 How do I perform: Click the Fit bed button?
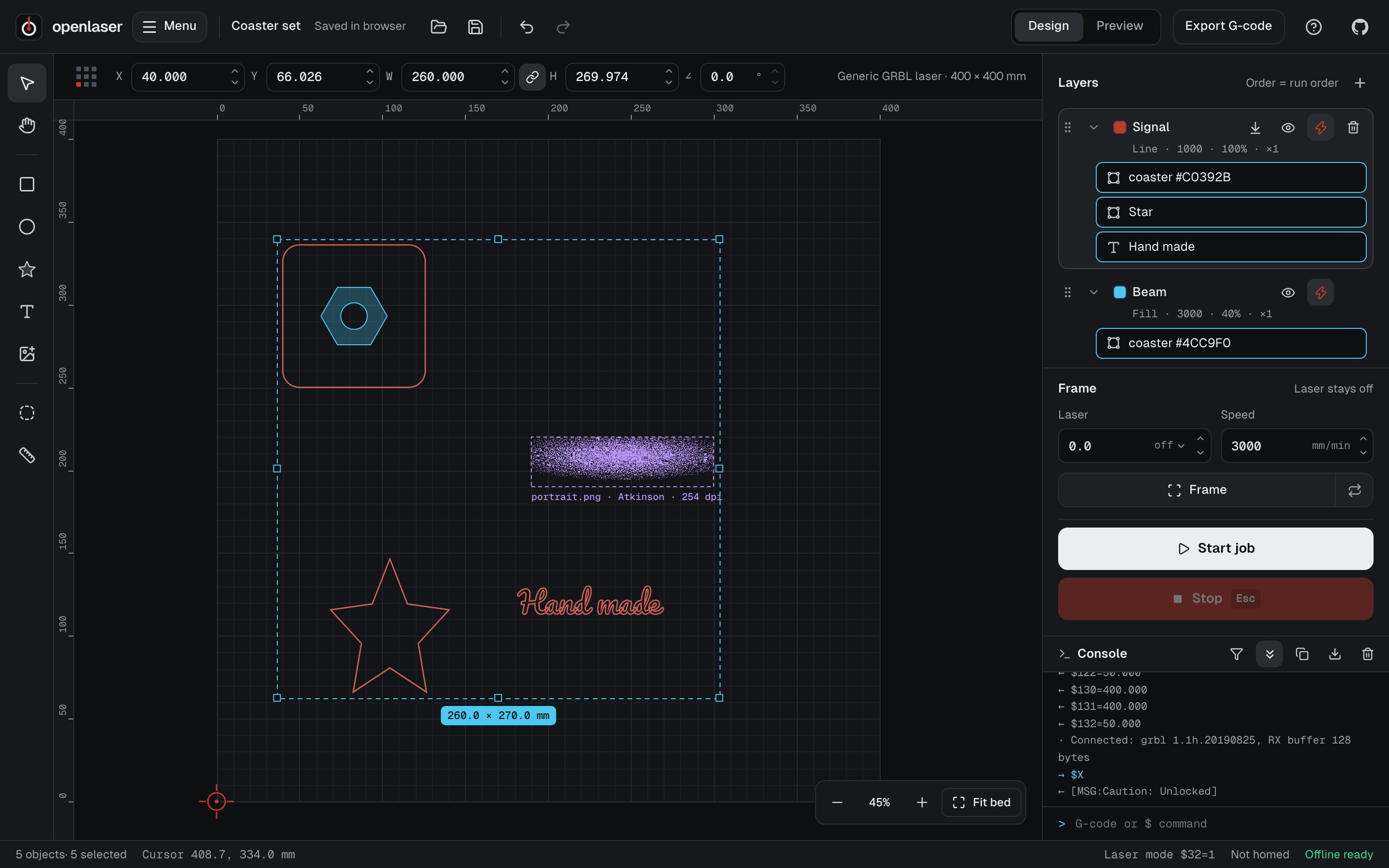pos(981,802)
